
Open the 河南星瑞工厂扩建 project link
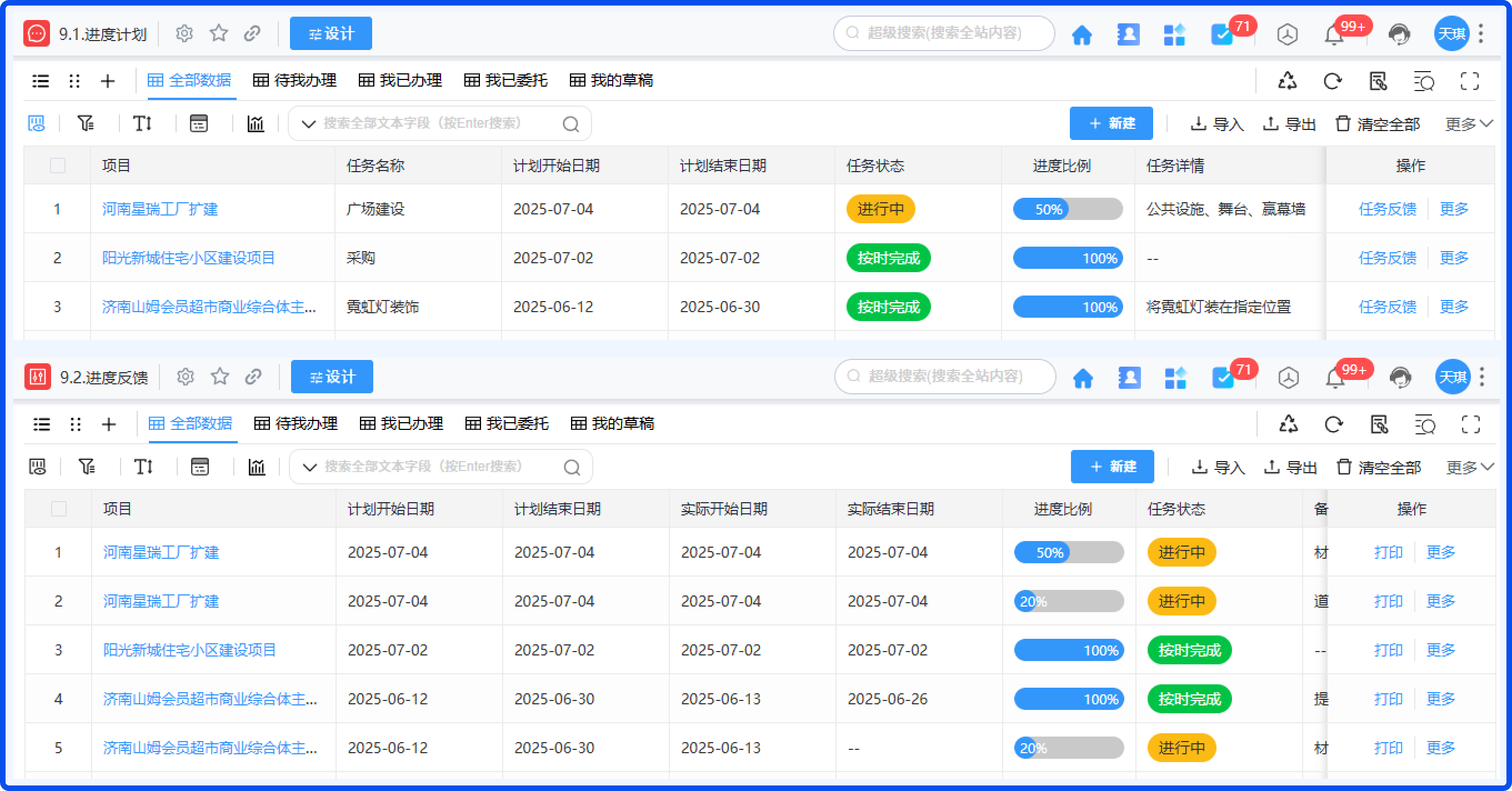tap(159, 209)
